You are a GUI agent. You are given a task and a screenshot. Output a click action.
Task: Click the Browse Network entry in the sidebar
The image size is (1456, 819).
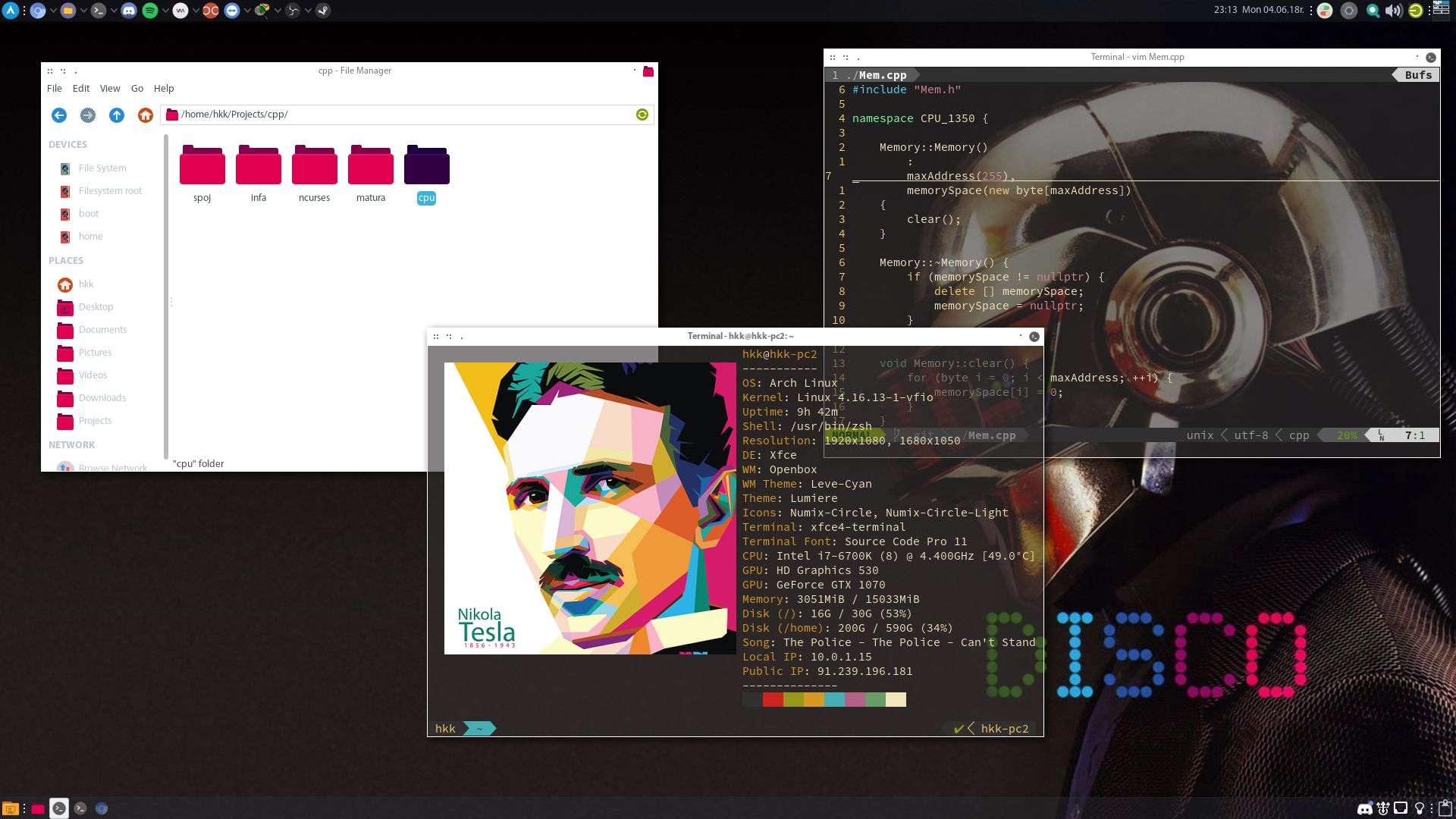click(x=112, y=468)
